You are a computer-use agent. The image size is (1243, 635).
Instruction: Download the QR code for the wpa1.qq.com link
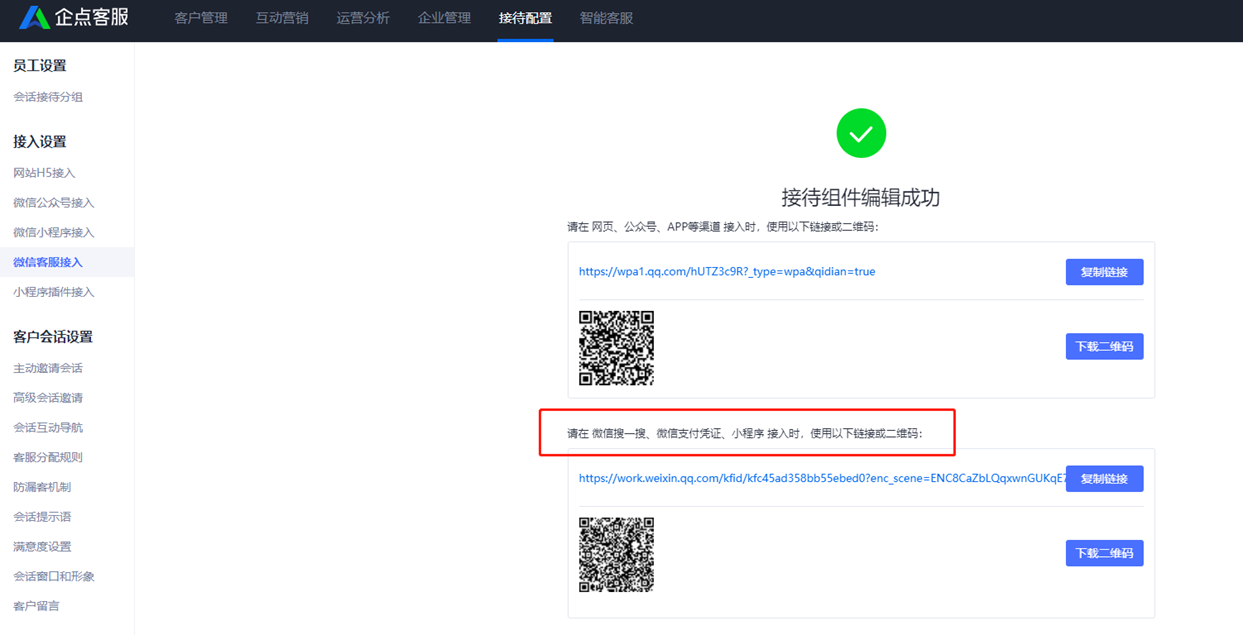click(1104, 347)
